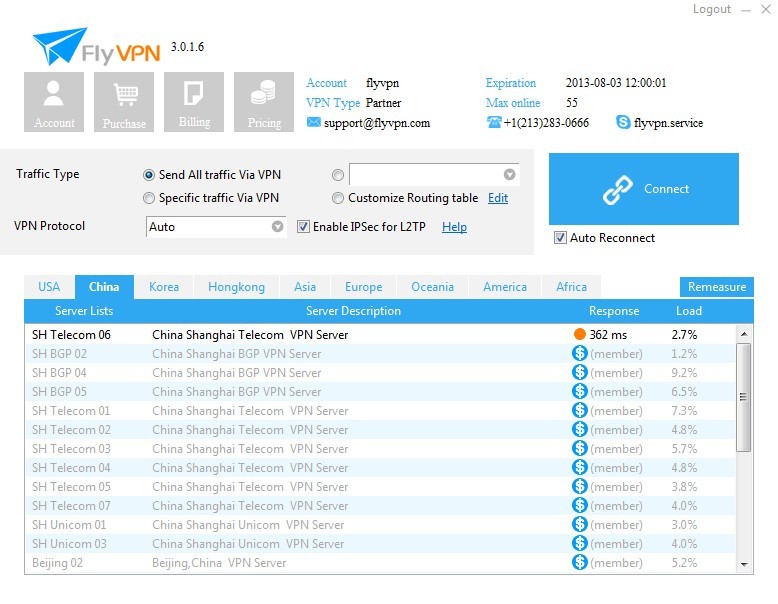Select Specific traffic Via VPN option
This screenshot has width=778, height=604.
(x=148, y=199)
